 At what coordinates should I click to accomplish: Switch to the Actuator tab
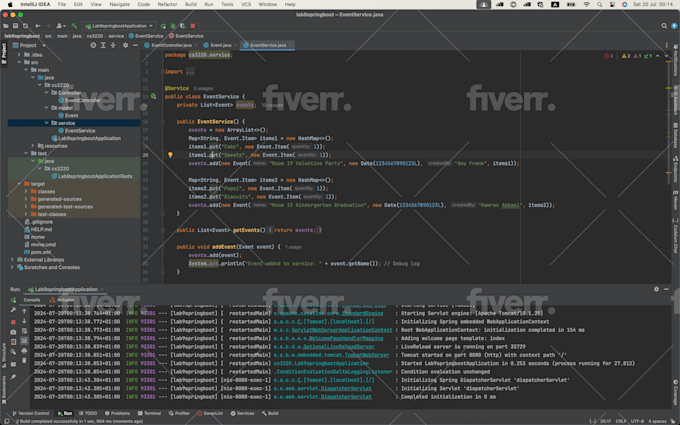coord(62,300)
